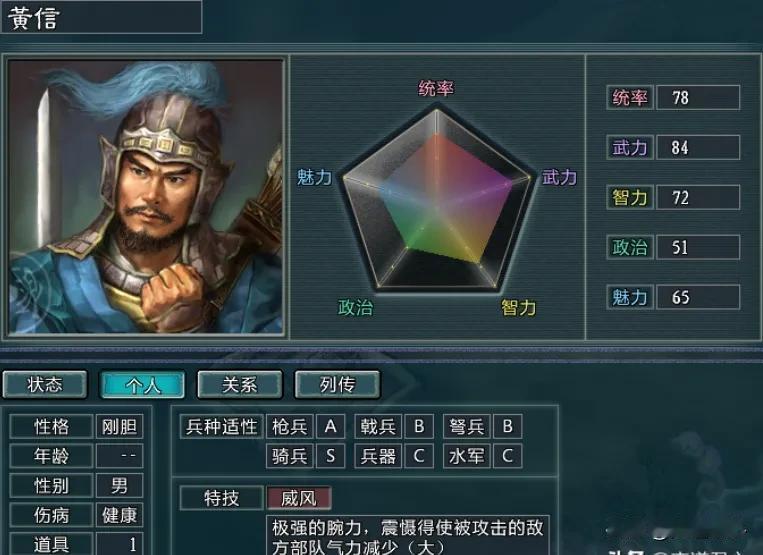The image size is (763, 555).
Task: Click the 性格 value 刚胆
Action: point(119,427)
